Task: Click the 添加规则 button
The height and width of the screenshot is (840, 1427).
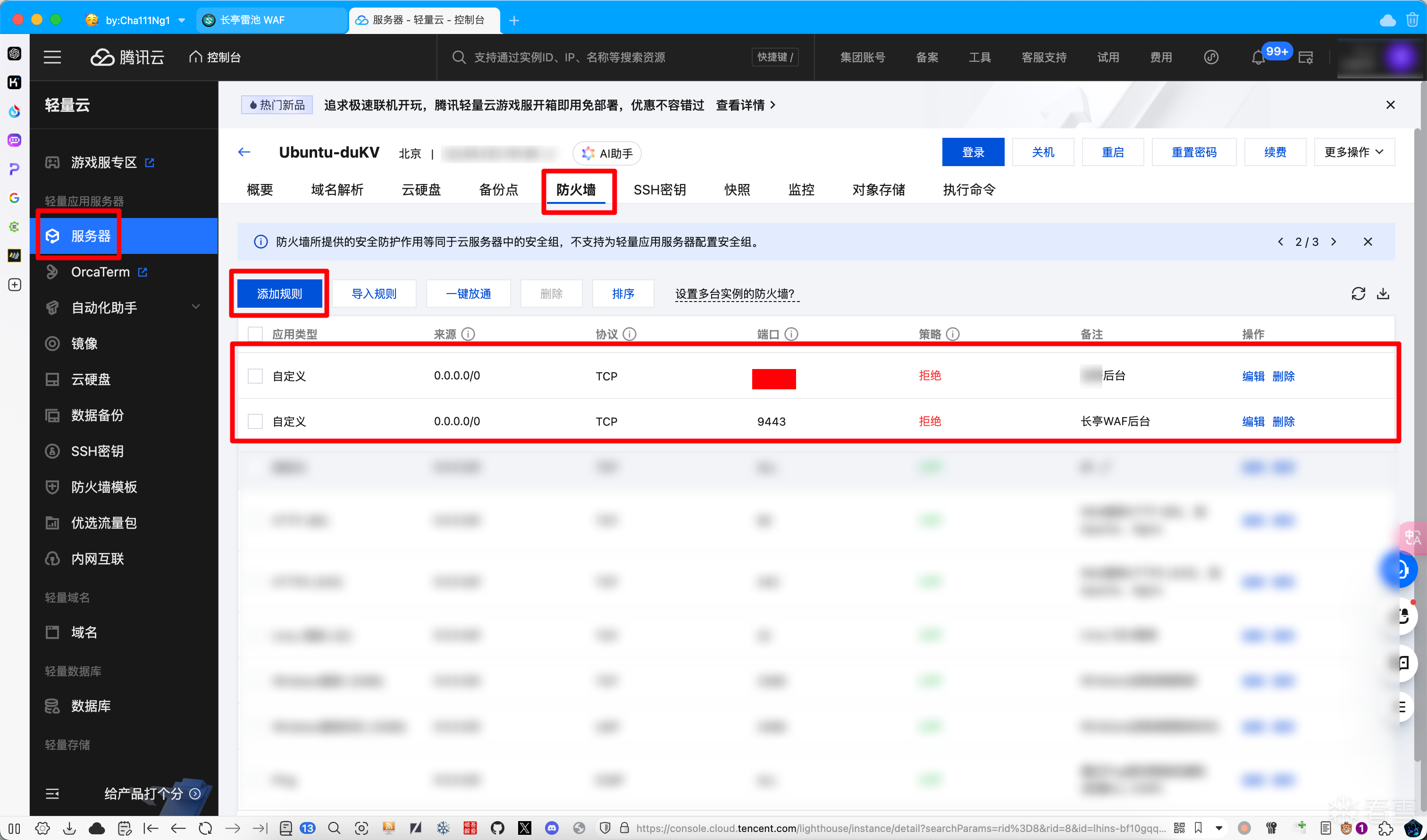Action: click(x=279, y=294)
